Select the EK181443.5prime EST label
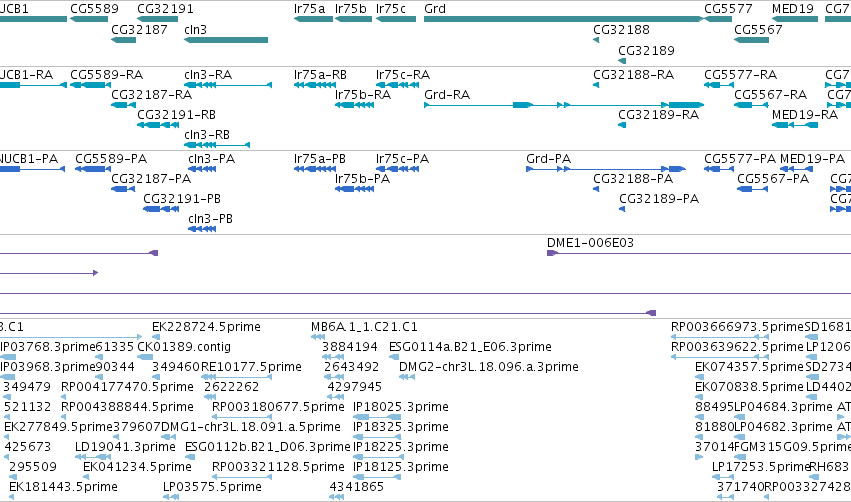This screenshot has height=502, width=851. click(63, 487)
